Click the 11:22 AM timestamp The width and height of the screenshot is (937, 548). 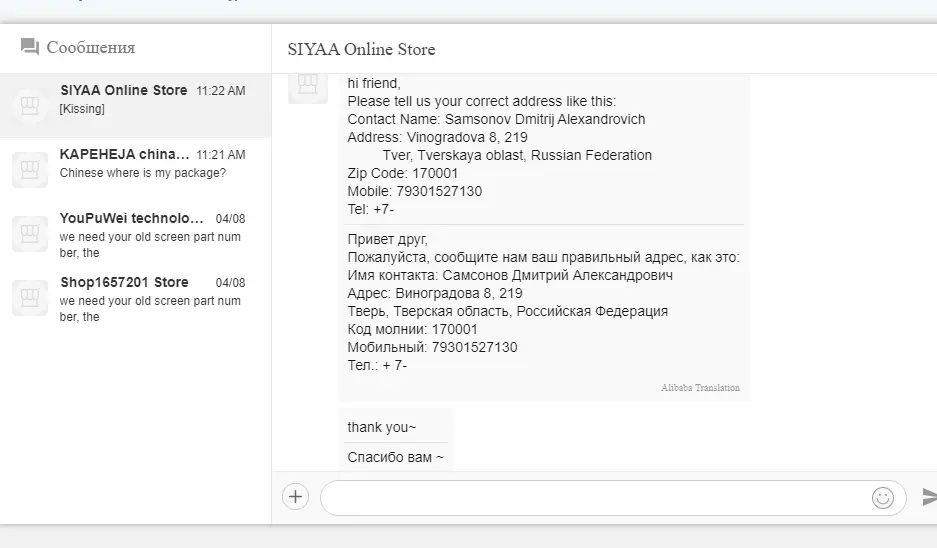221,91
